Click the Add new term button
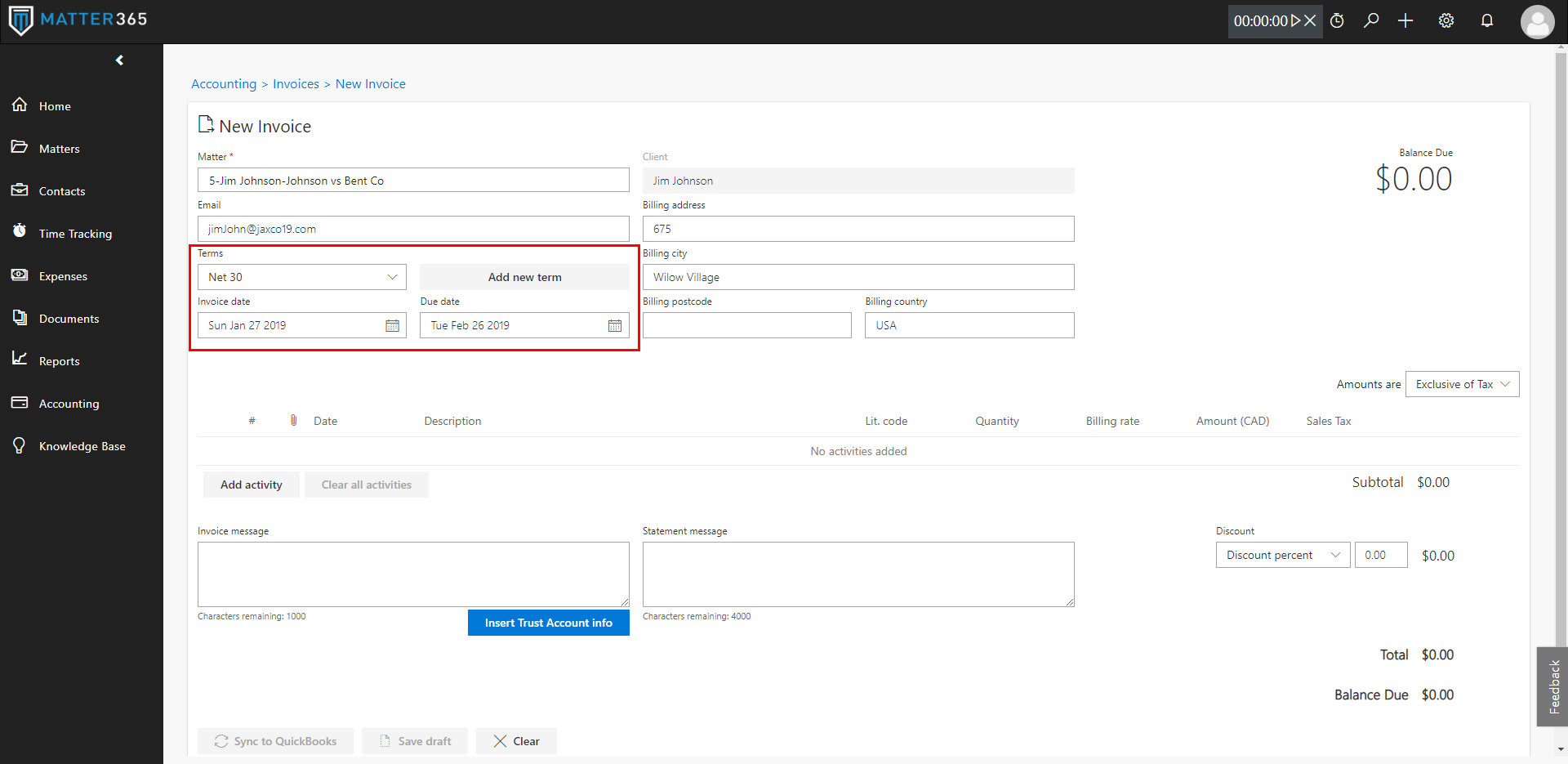The image size is (1568, 764). coord(524,277)
